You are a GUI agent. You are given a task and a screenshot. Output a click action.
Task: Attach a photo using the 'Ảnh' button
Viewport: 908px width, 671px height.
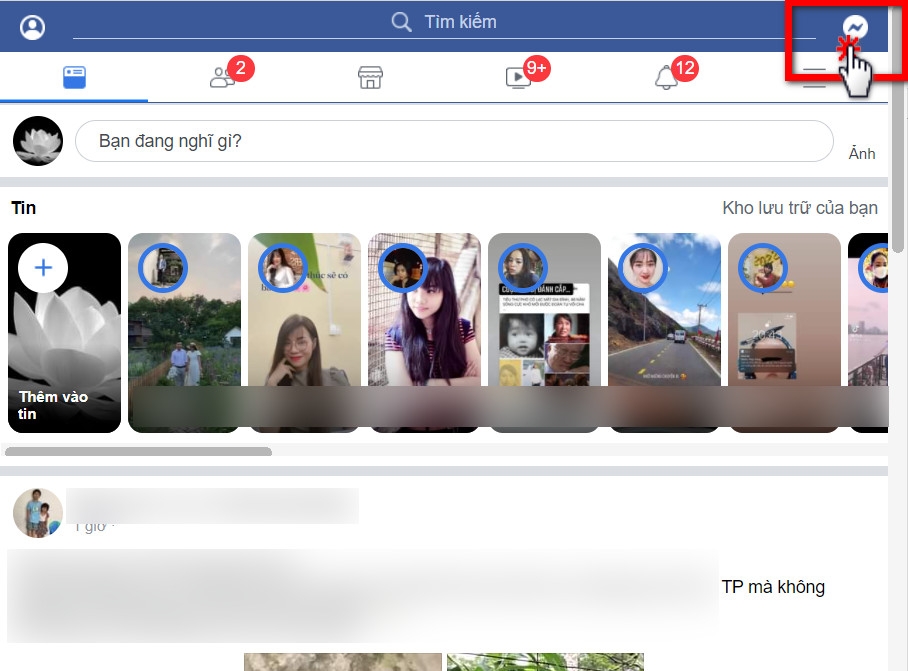861,153
